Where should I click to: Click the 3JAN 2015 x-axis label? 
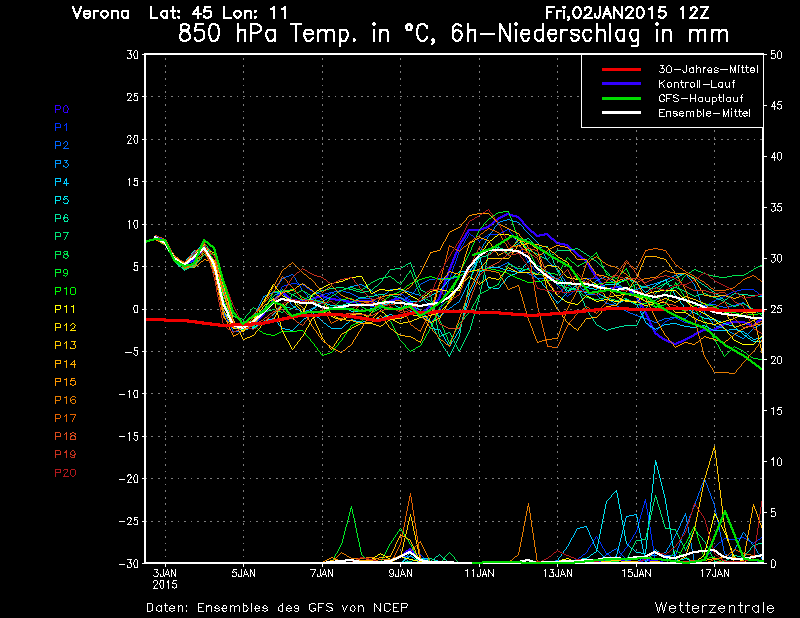pyautogui.click(x=165, y=579)
